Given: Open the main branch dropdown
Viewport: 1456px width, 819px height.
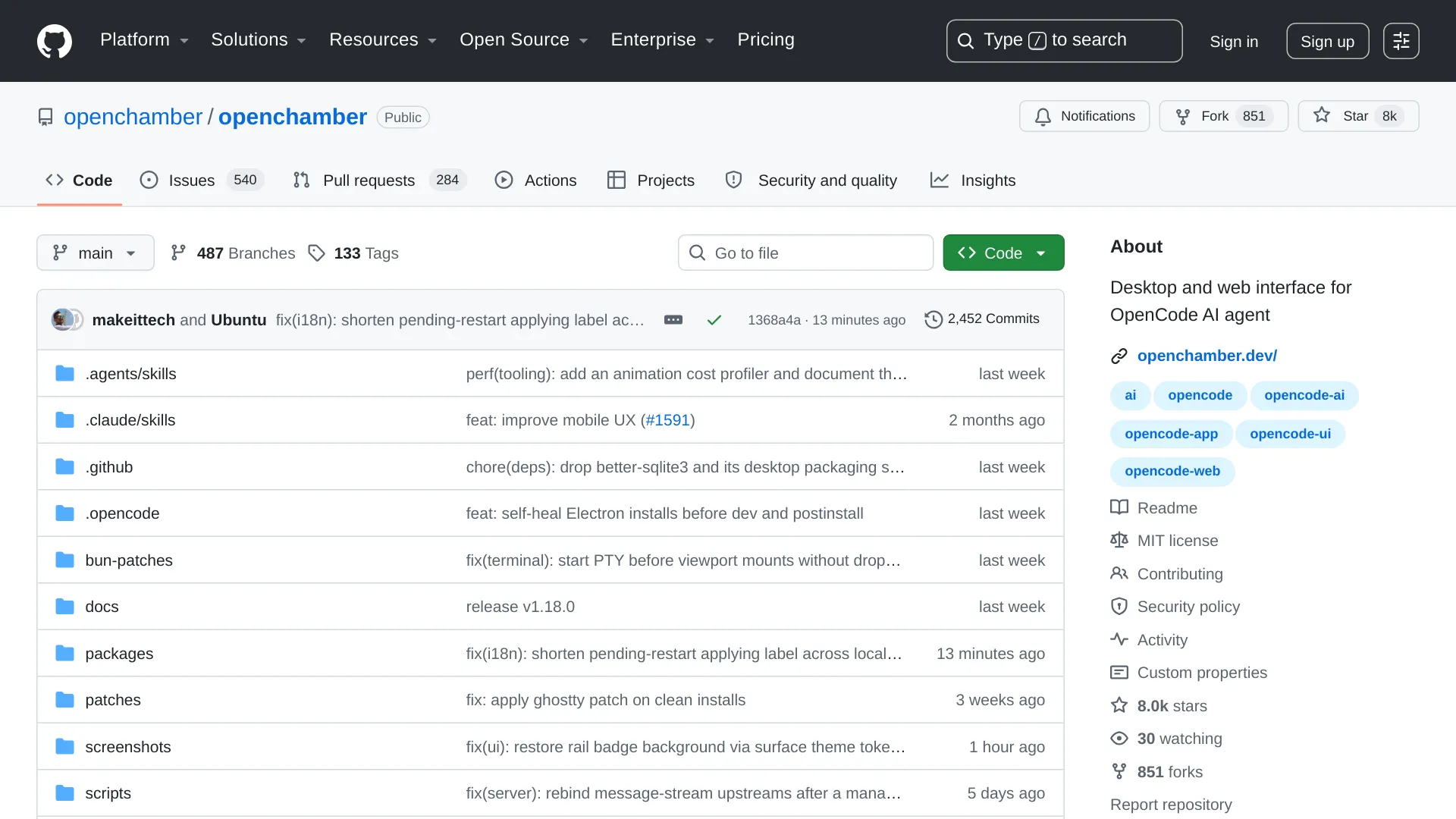Looking at the screenshot, I should point(96,253).
